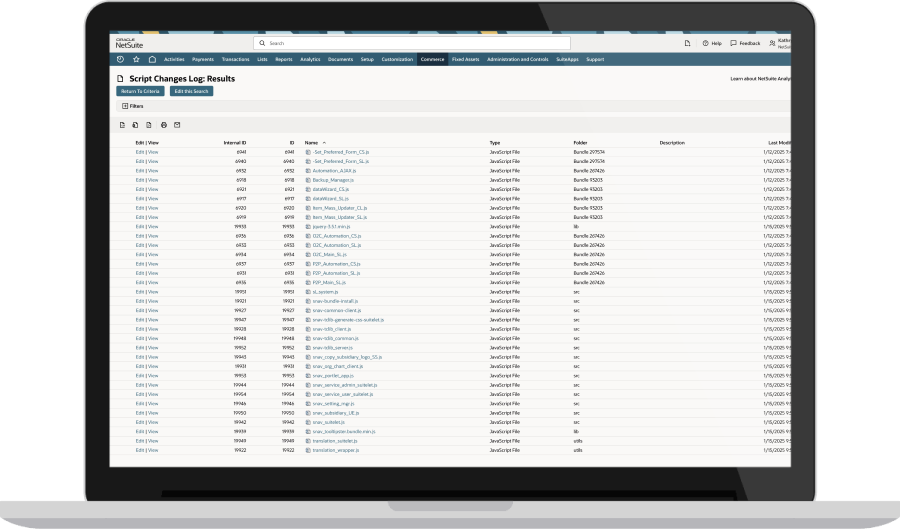
Task: Sort by the Description column header
Action: tap(672, 143)
